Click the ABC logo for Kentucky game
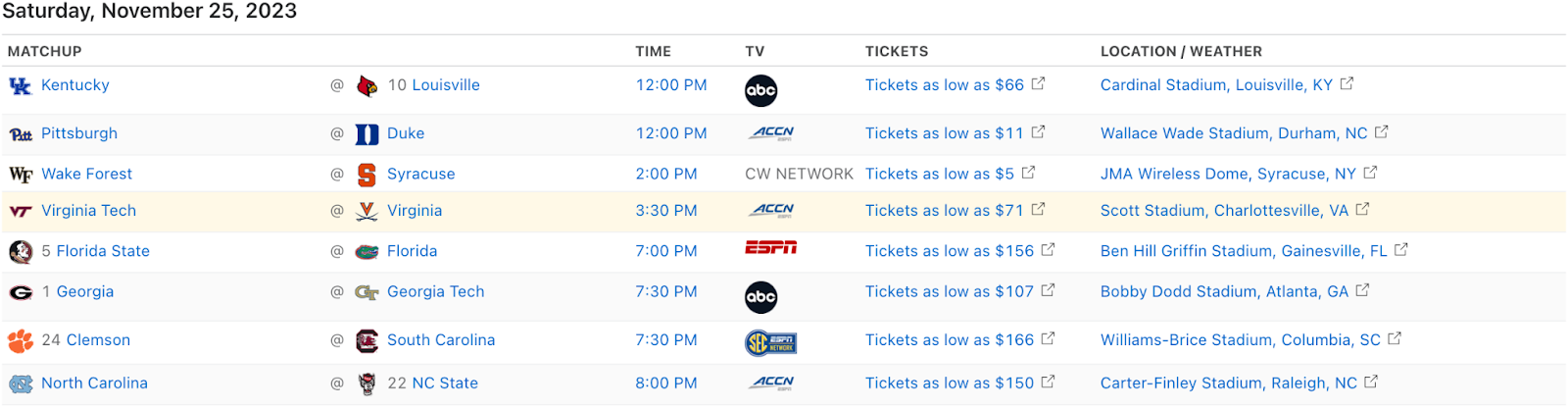 point(760,91)
